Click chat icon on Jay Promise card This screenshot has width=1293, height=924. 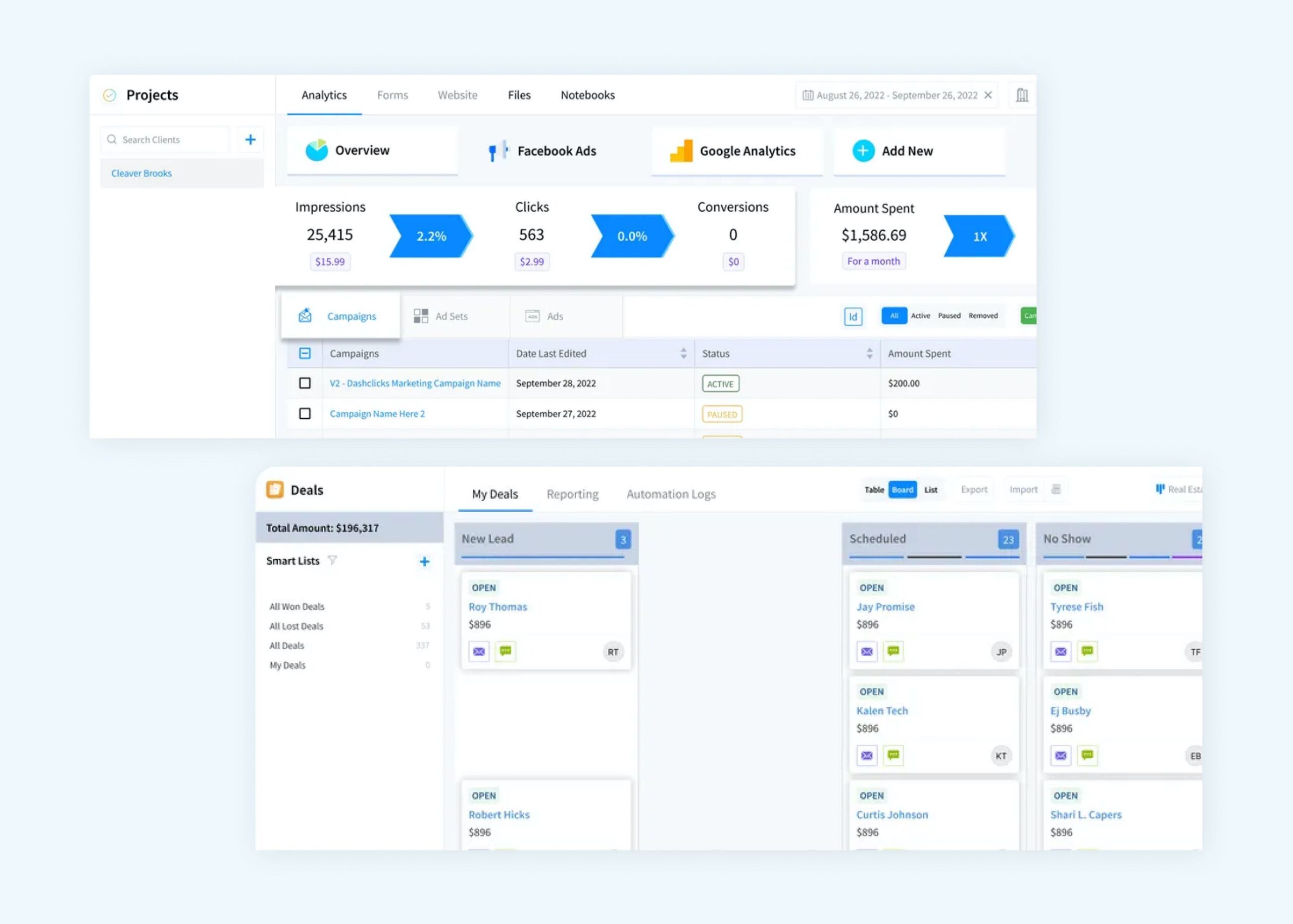(x=893, y=651)
